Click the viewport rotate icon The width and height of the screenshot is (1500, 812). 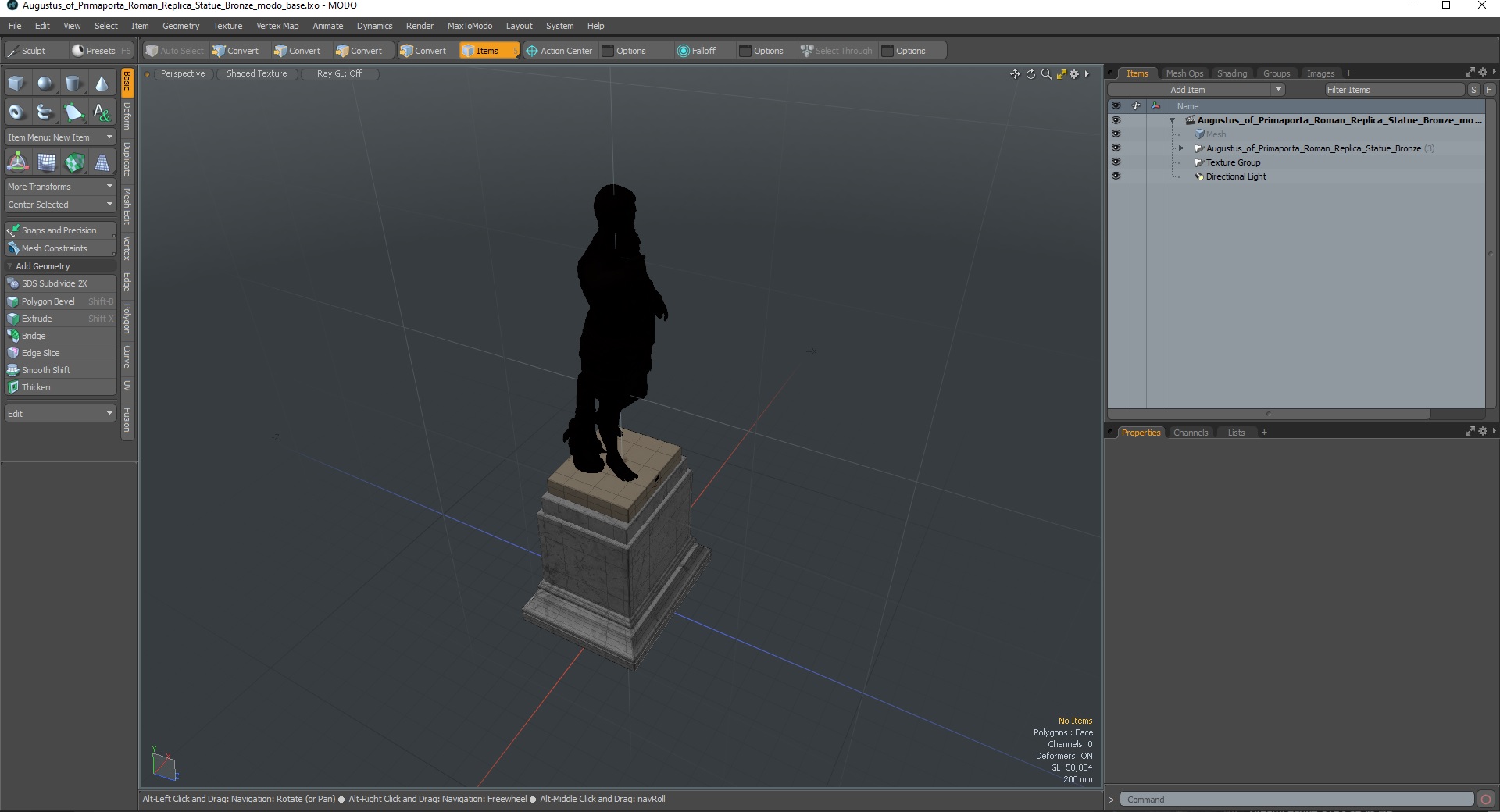[1030, 74]
